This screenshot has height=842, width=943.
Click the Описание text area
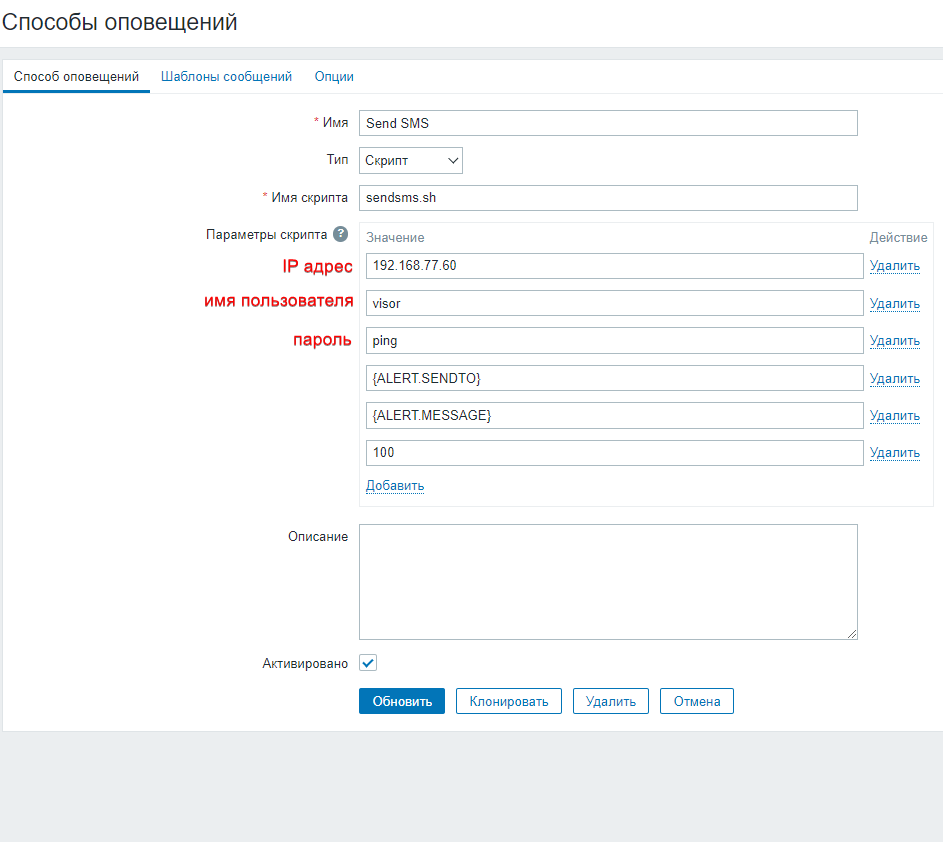click(608, 581)
